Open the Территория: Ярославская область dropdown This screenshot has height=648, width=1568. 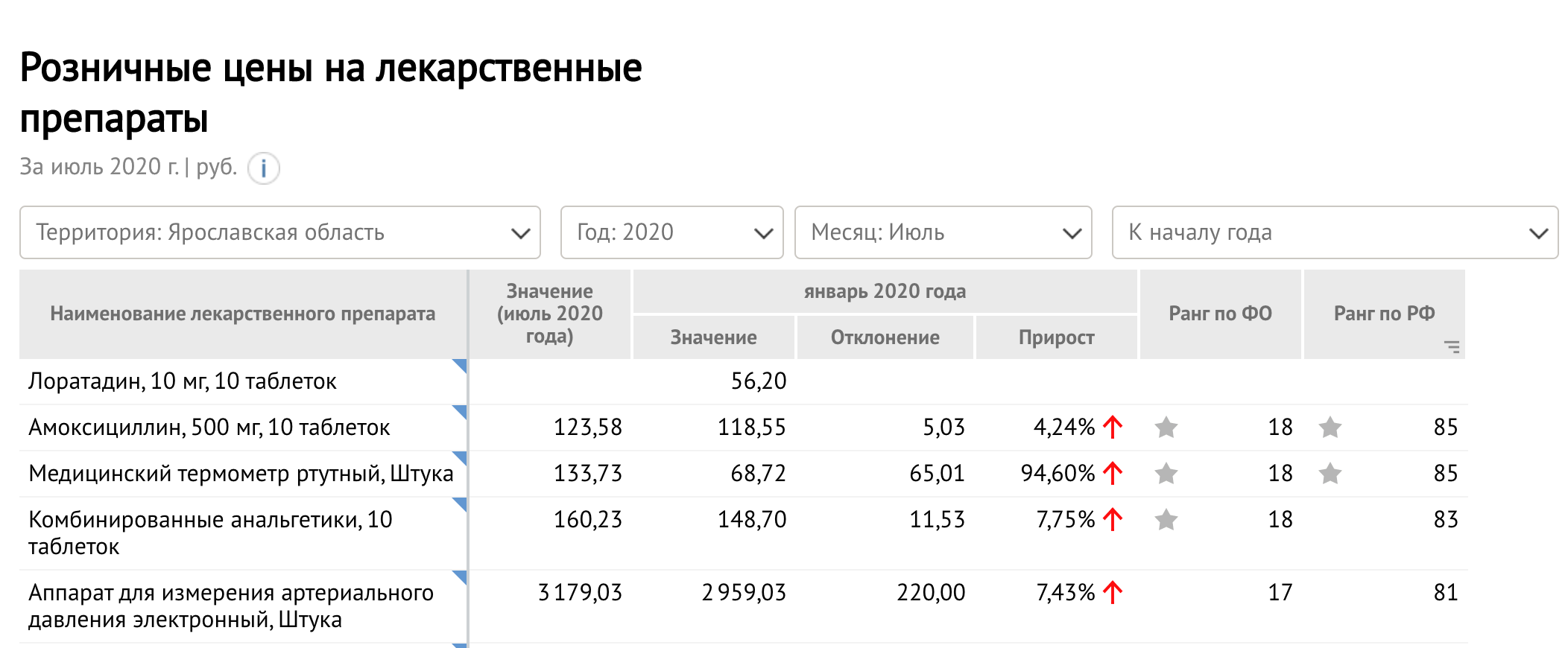click(280, 232)
